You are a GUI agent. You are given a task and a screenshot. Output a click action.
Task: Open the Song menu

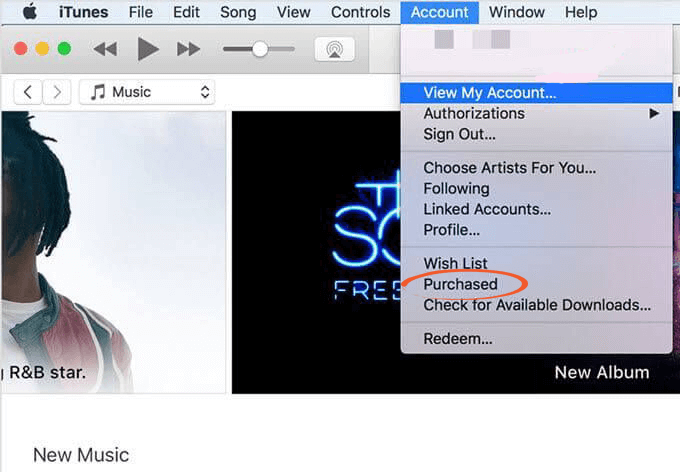(238, 12)
